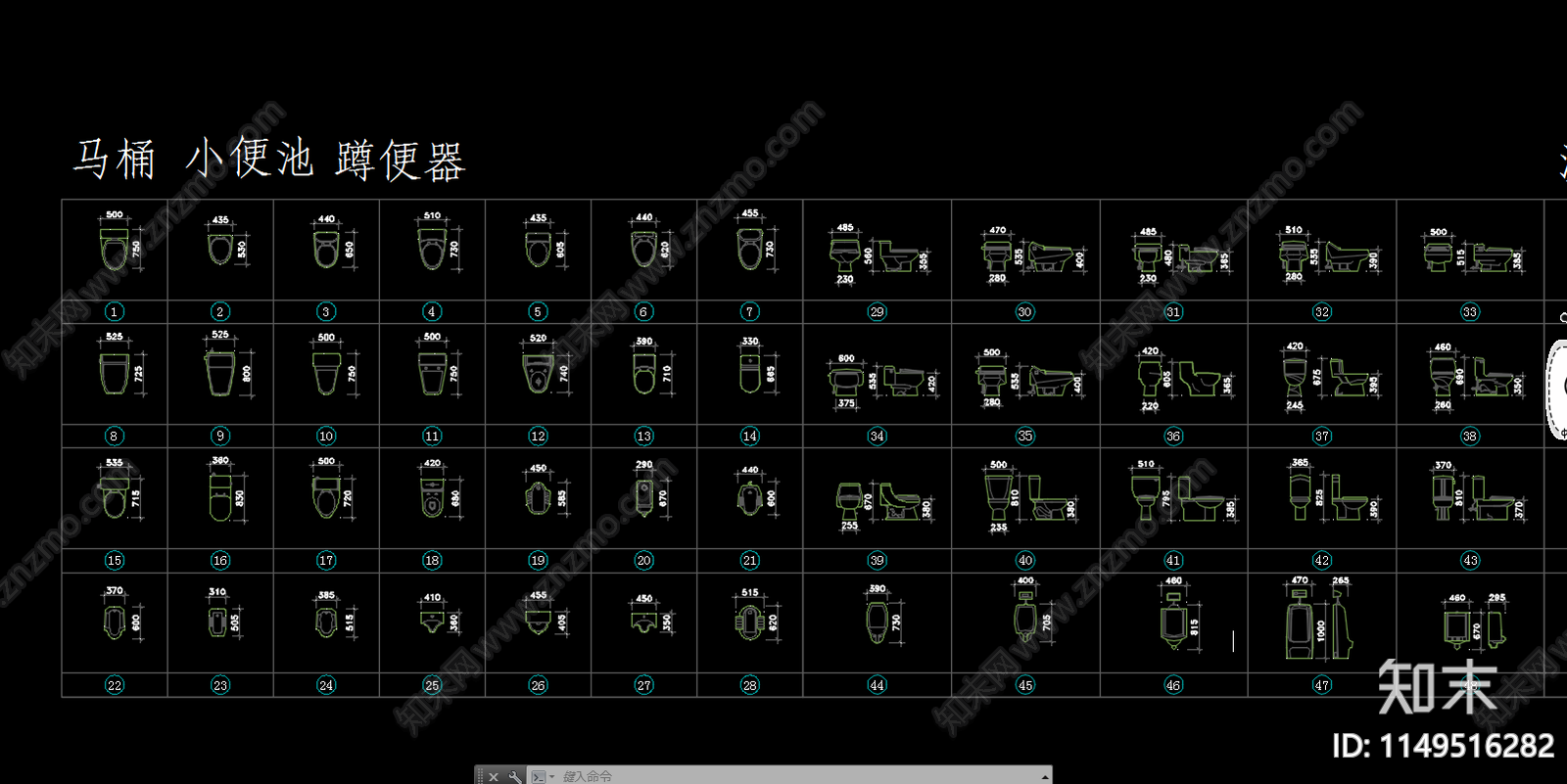The image size is (1567, 784).
Task: Expand command history with up arrow
Action: click(x=1045, y=776)
